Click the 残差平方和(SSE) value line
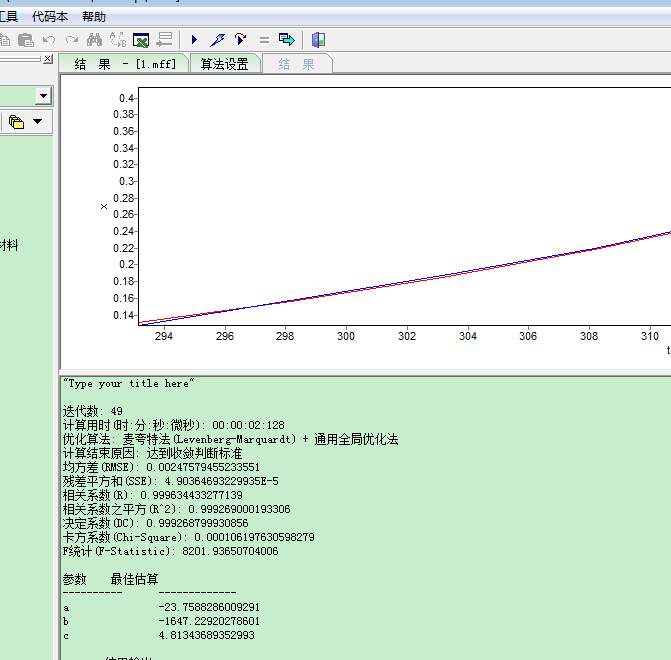 tap(171, 481)
